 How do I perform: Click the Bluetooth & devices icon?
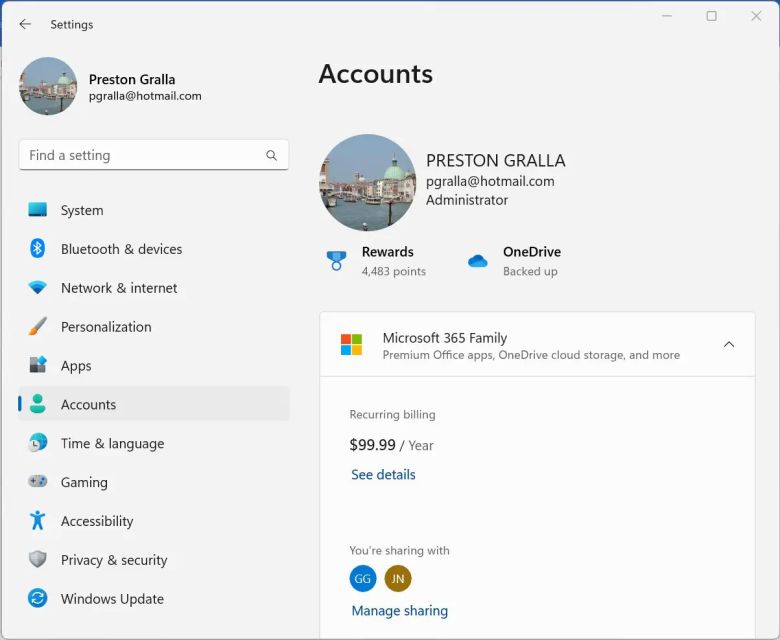coord(38,249)
